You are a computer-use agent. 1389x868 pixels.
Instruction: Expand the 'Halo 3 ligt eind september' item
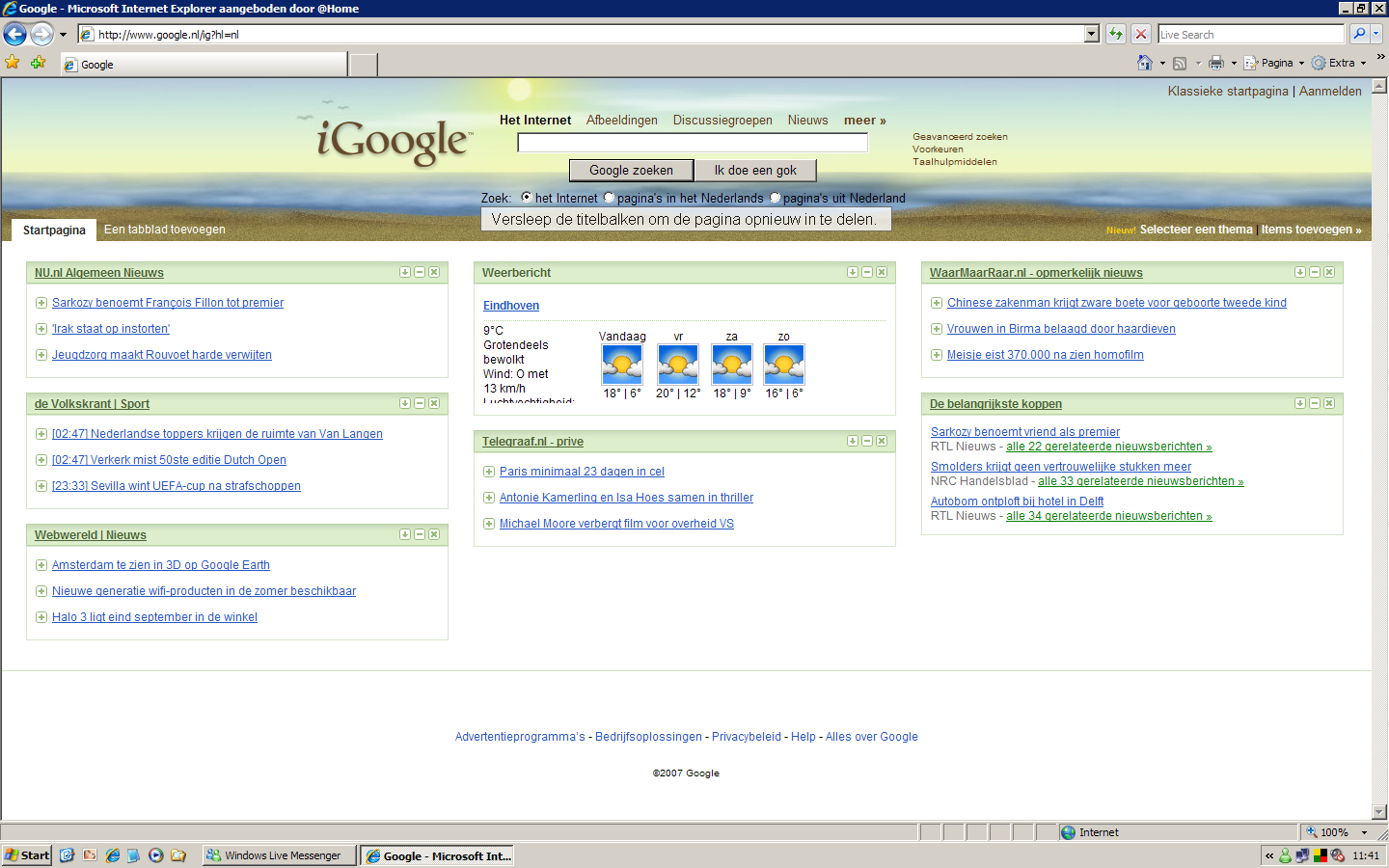click(x=41, y=617)
